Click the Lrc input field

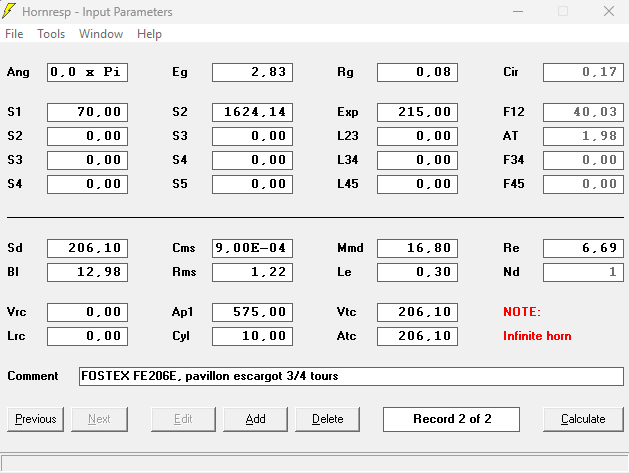(x=87, y=336)
